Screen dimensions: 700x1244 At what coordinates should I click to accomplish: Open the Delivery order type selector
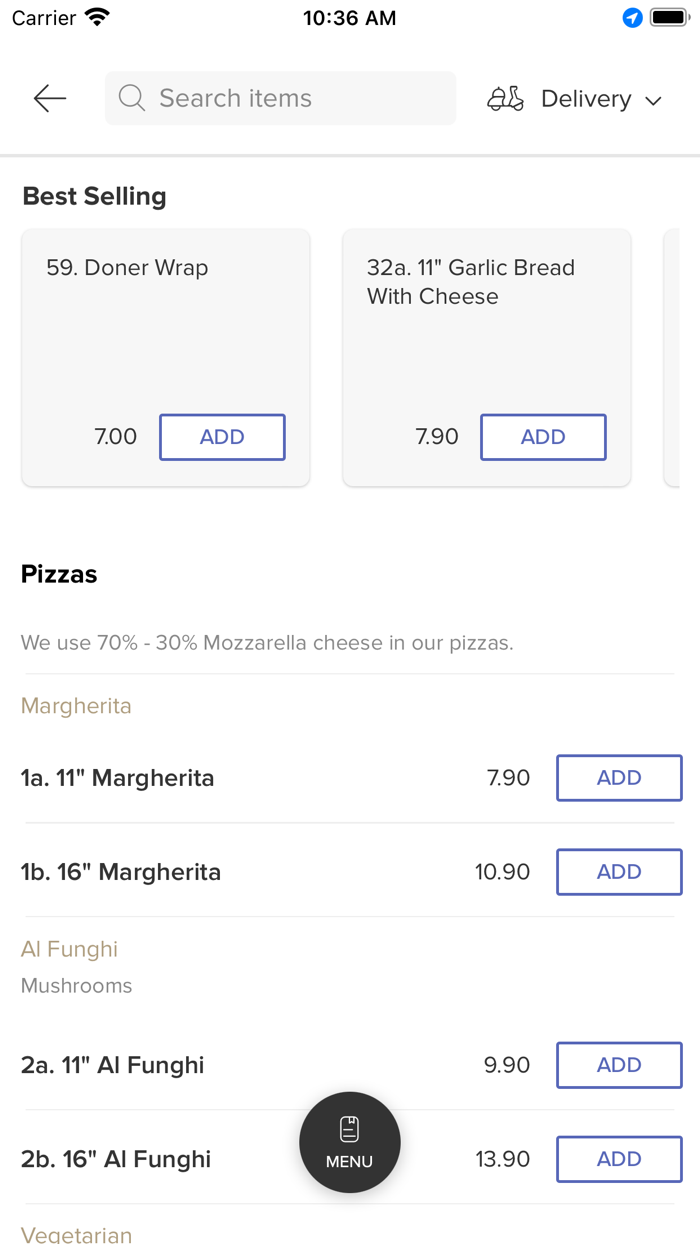tap(585, 99)
